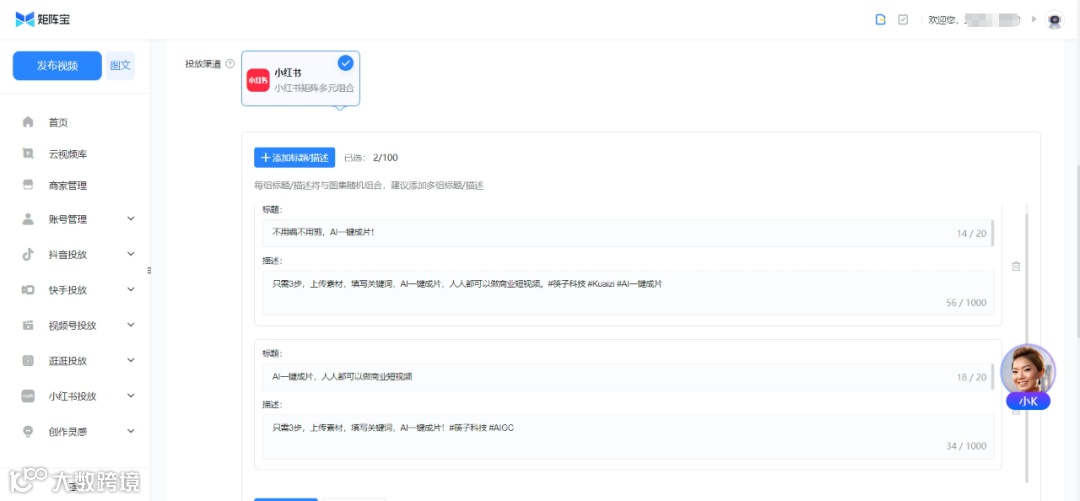
Task: Click the 视频号投放 icon
Action: pyautogui.click(x=28, y=325)
